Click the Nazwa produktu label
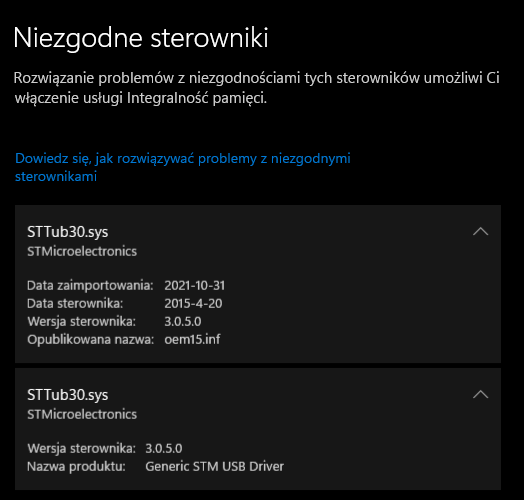The height and width of the screenshot is (500, 524). tap(76, 467)
